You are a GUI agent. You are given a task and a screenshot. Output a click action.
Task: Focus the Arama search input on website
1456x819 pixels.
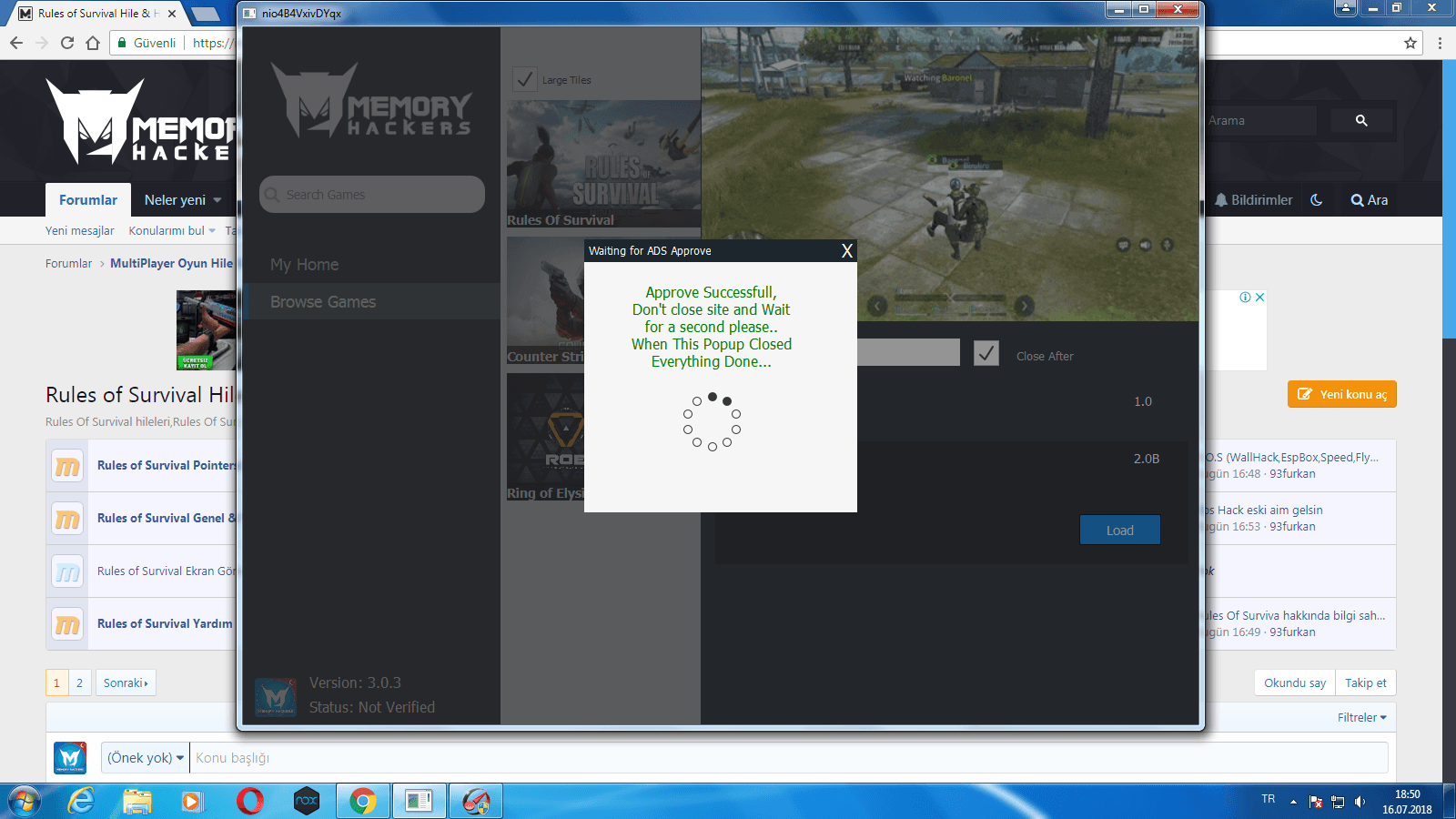[1259, 120]
